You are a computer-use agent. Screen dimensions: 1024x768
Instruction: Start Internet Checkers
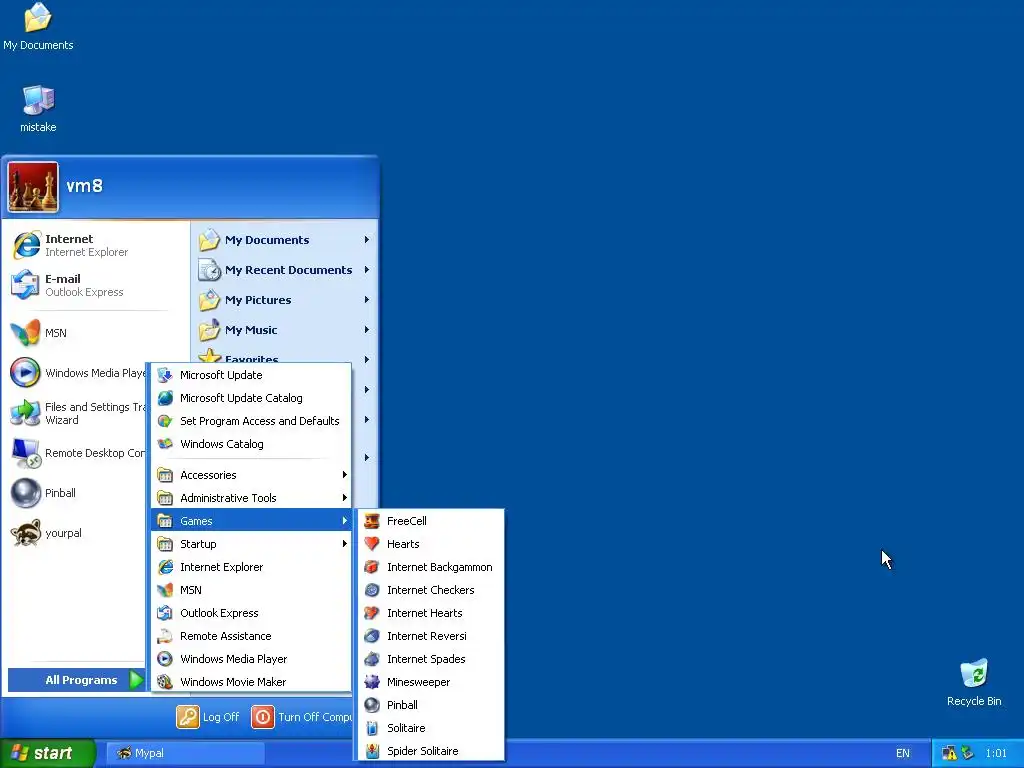[430, 590]
